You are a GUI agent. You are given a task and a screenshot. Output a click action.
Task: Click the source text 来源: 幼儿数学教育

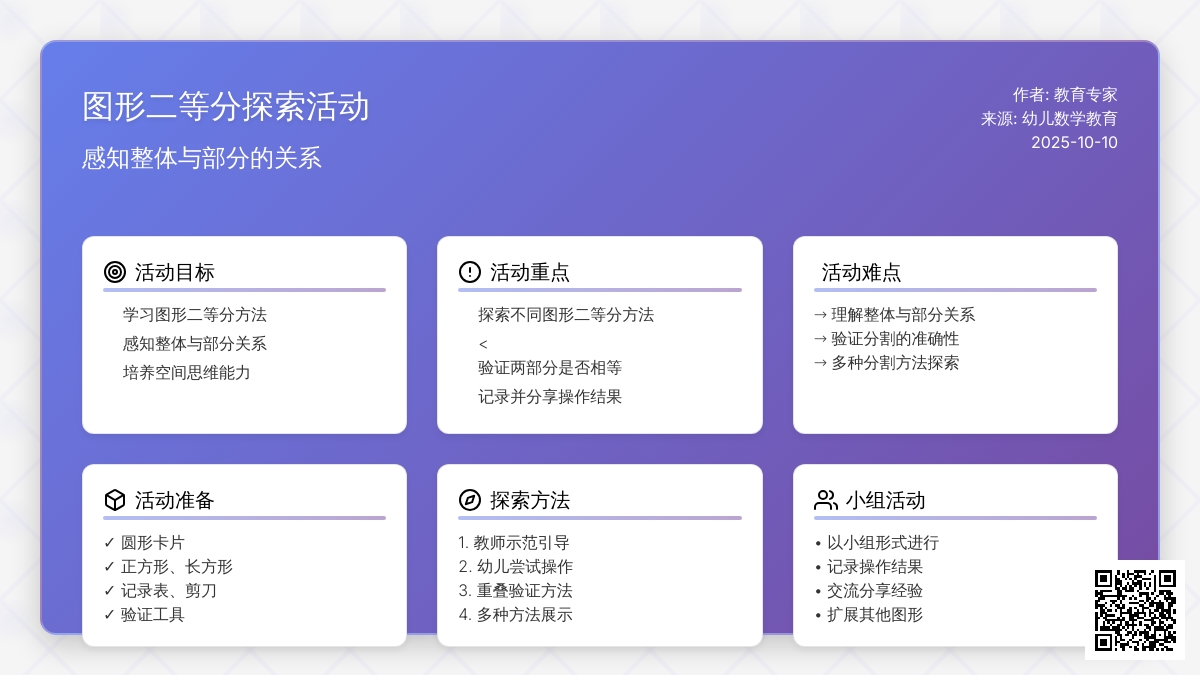click(1049, 118)
